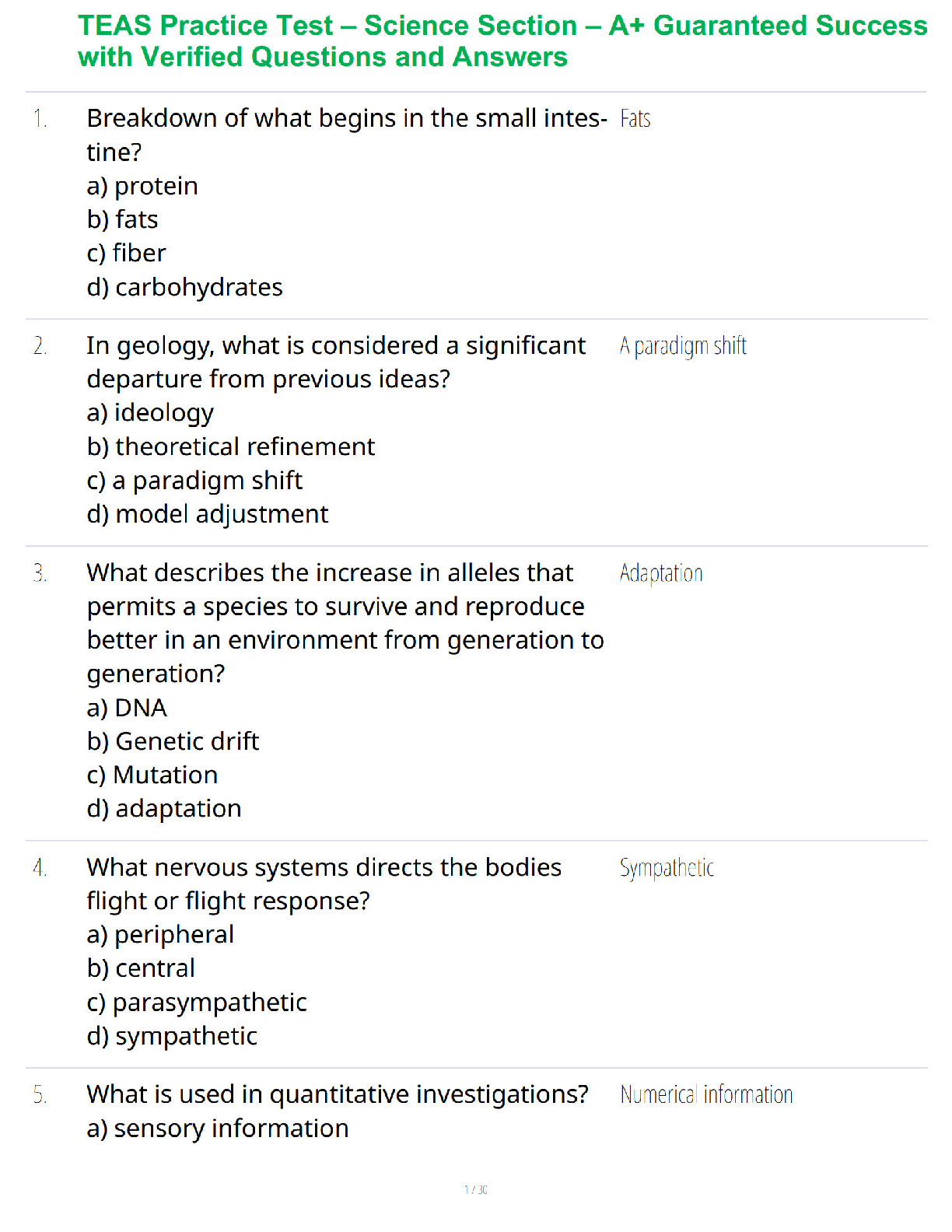Viewport: 952px width, 1232px height.
Task: Click the "c) Mutation" choice
Action: (152, 775)
